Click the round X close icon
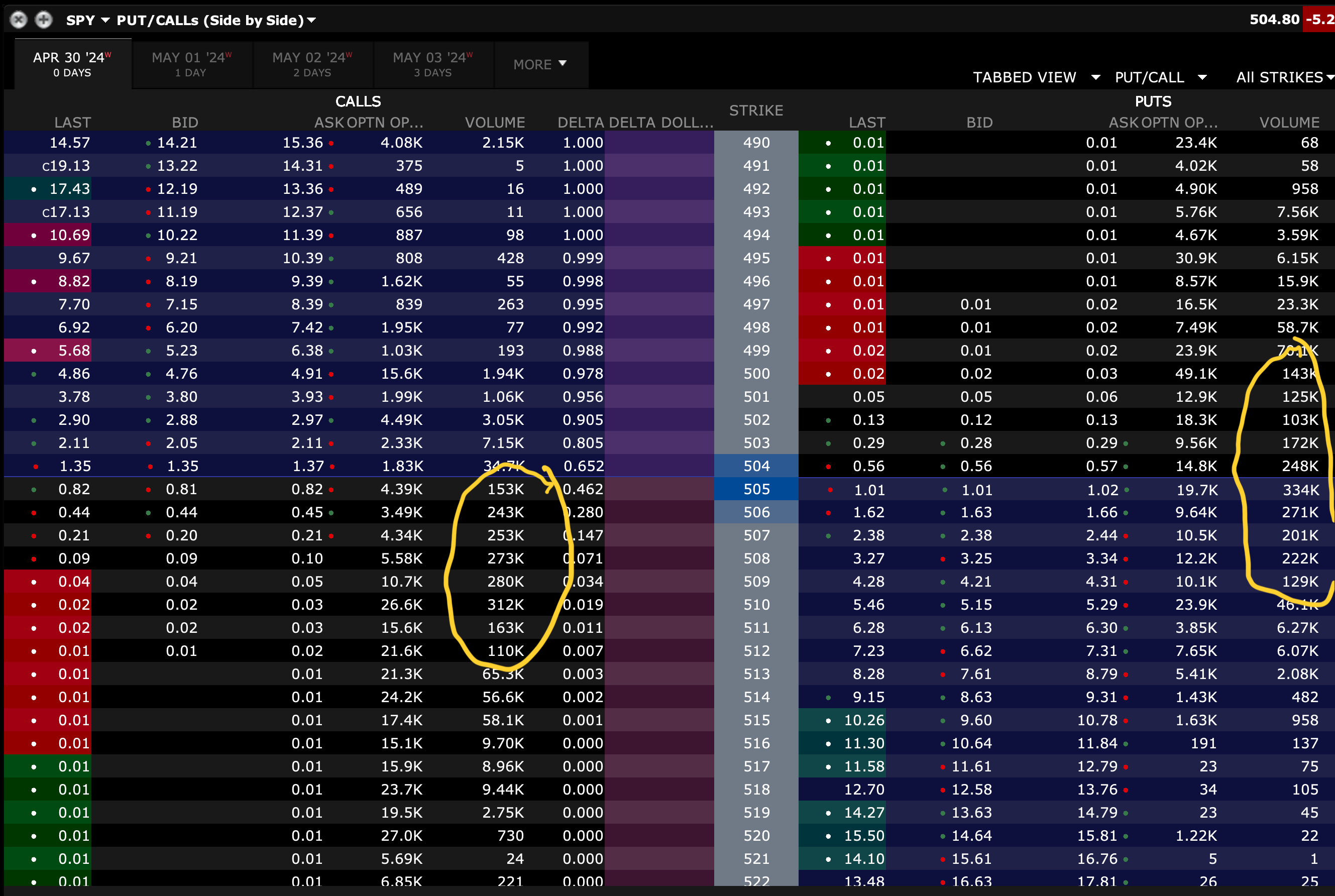This screenshot has height=896, width=1335. [19, 20]
